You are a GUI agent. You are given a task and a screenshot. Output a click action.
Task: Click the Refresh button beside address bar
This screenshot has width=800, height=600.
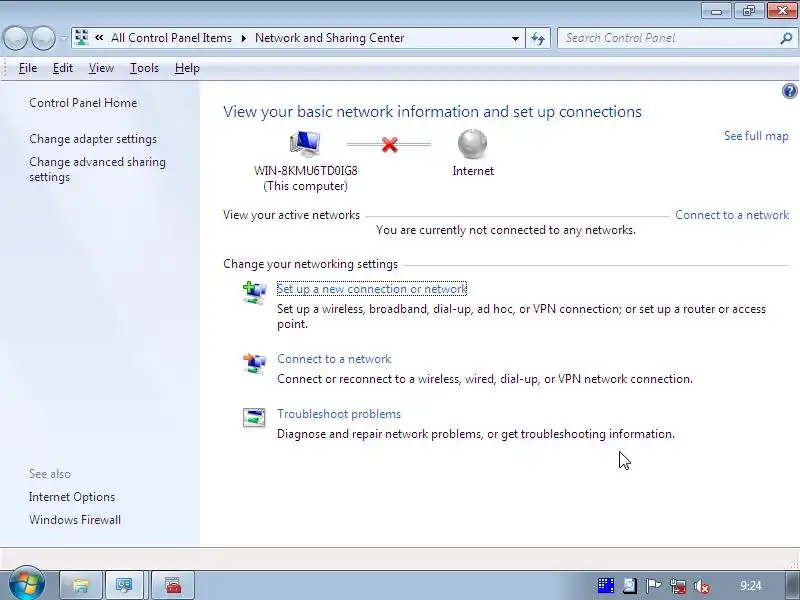click(x=538, y=38)
